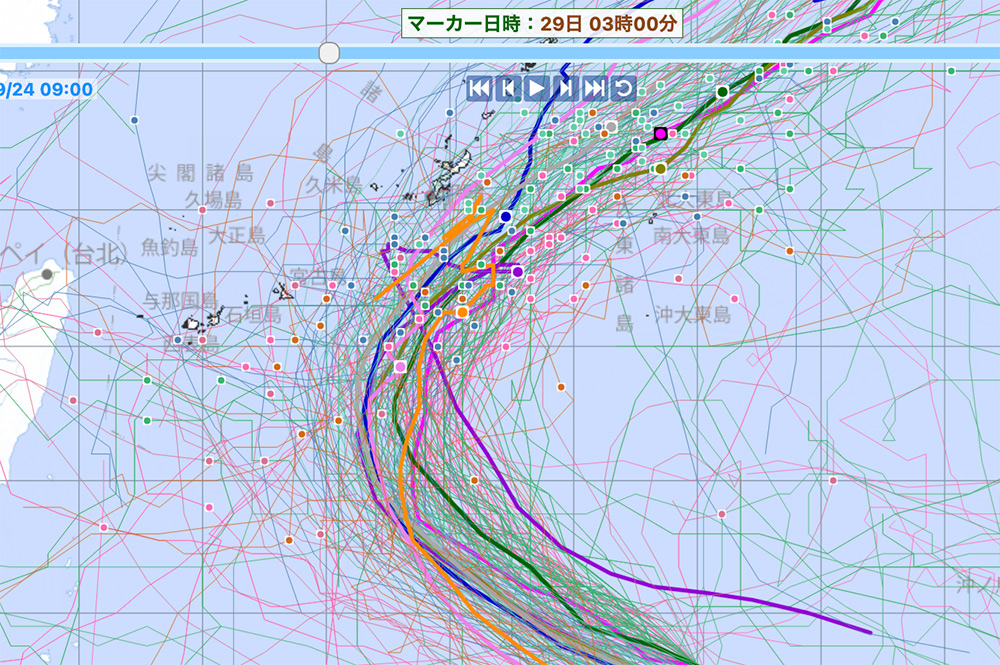Click the 沖大東島 island label
1000x665 pixels.
(x=693, y=314)
